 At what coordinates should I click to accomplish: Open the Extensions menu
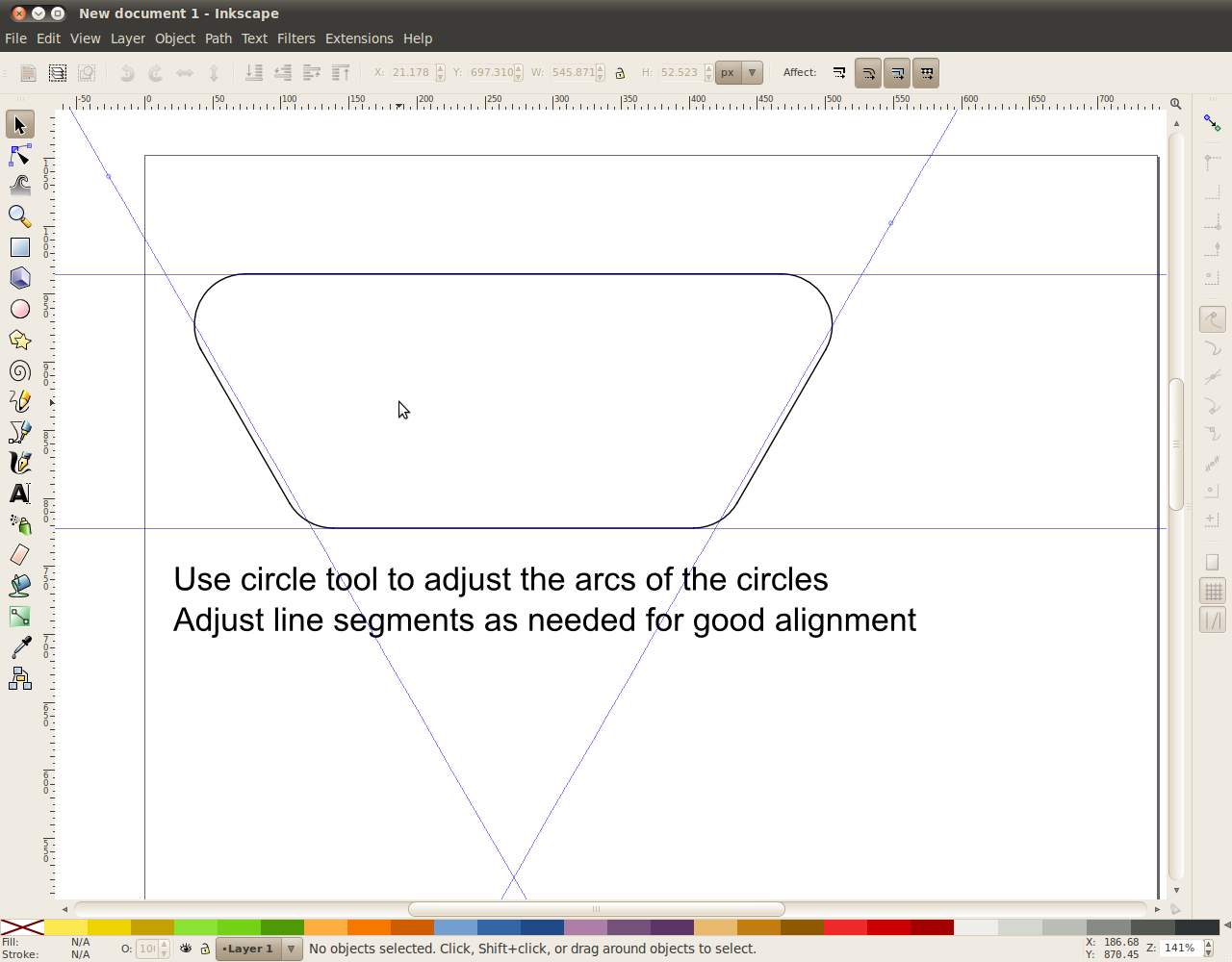[359, 38]
